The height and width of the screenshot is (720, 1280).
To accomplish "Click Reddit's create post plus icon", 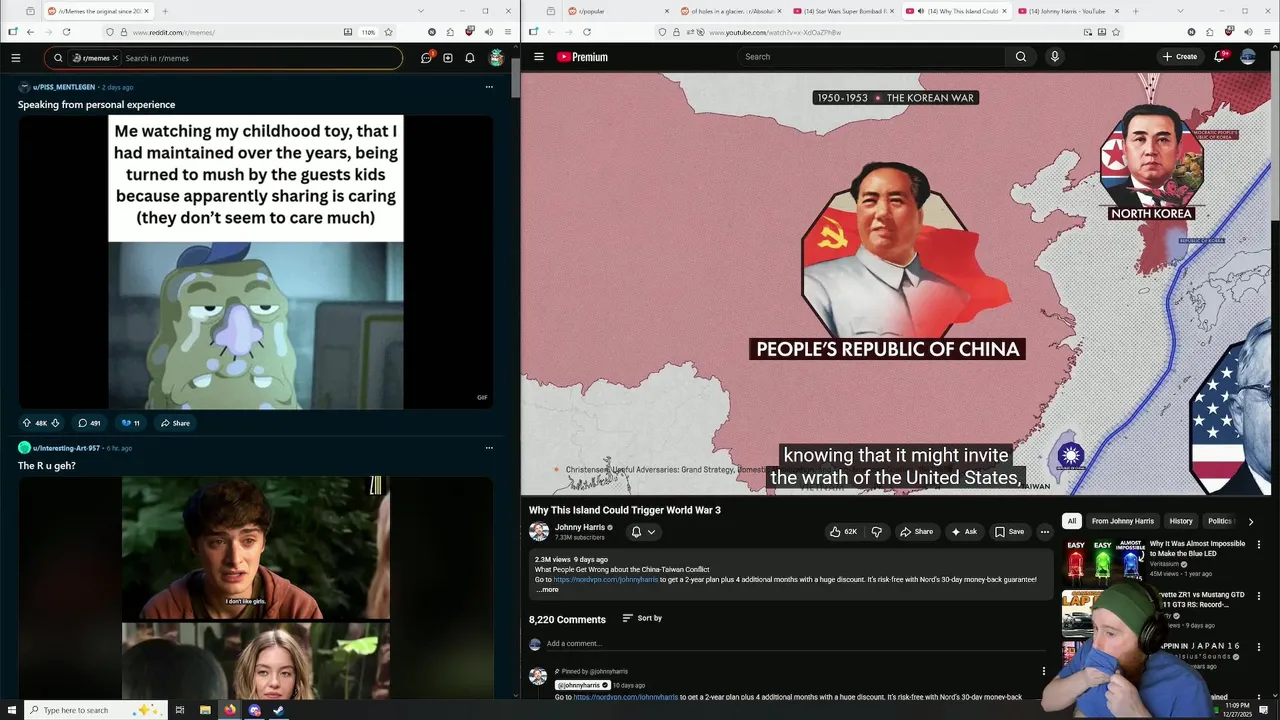I will pyautogui.click(x=448, y=58).
